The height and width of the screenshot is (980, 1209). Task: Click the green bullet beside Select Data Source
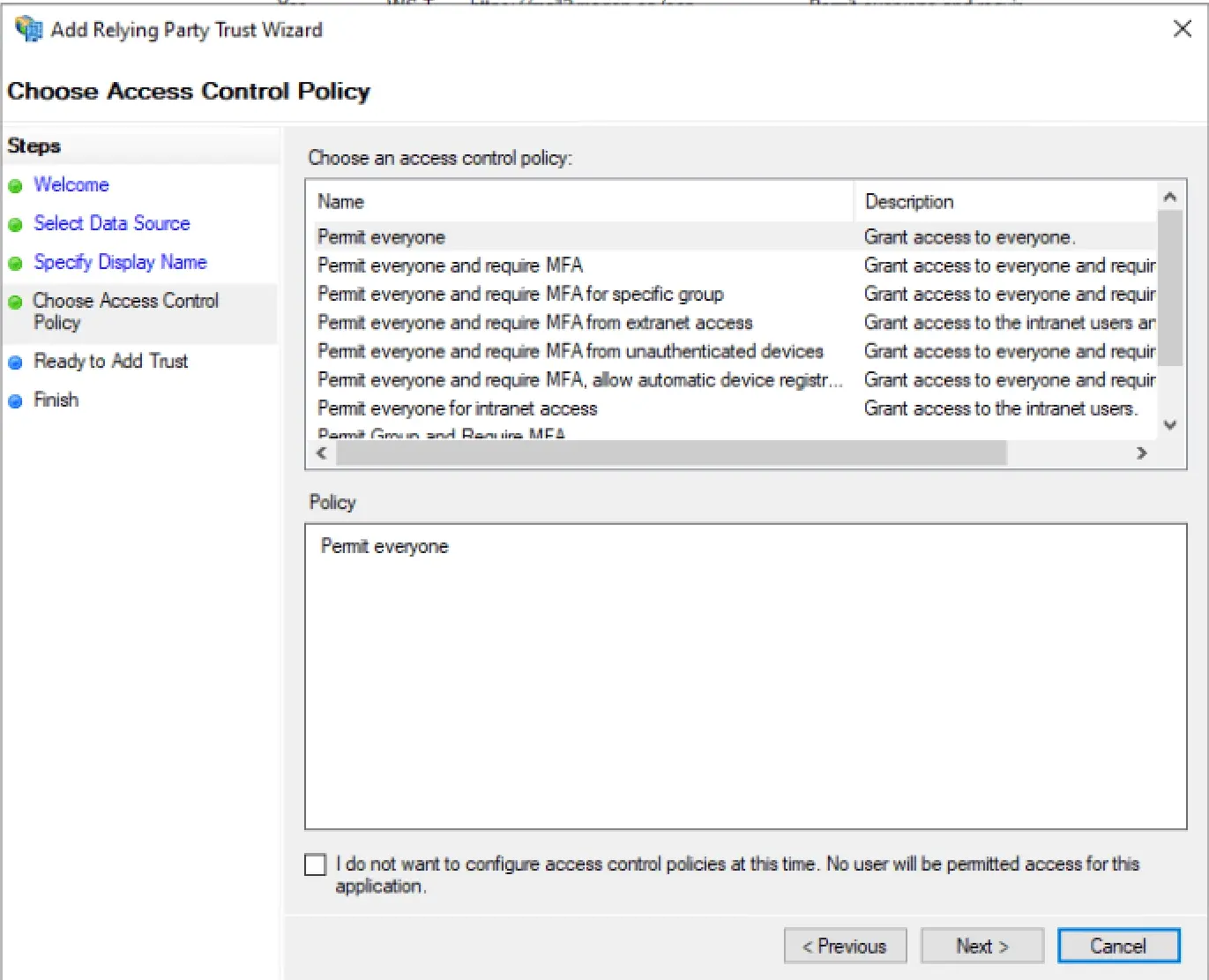(15, 225)
